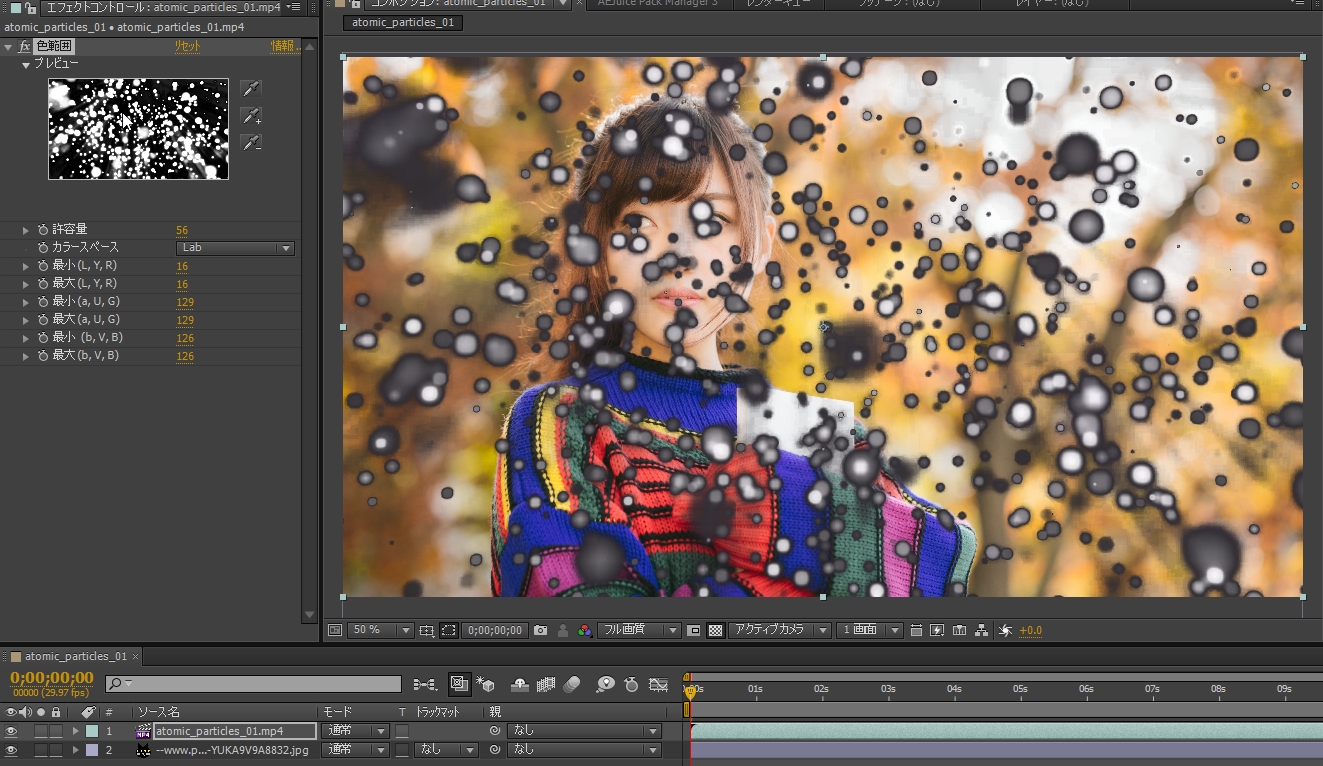Toggle the live update timeline button
1323x766 pixels.
click(459, 684)
